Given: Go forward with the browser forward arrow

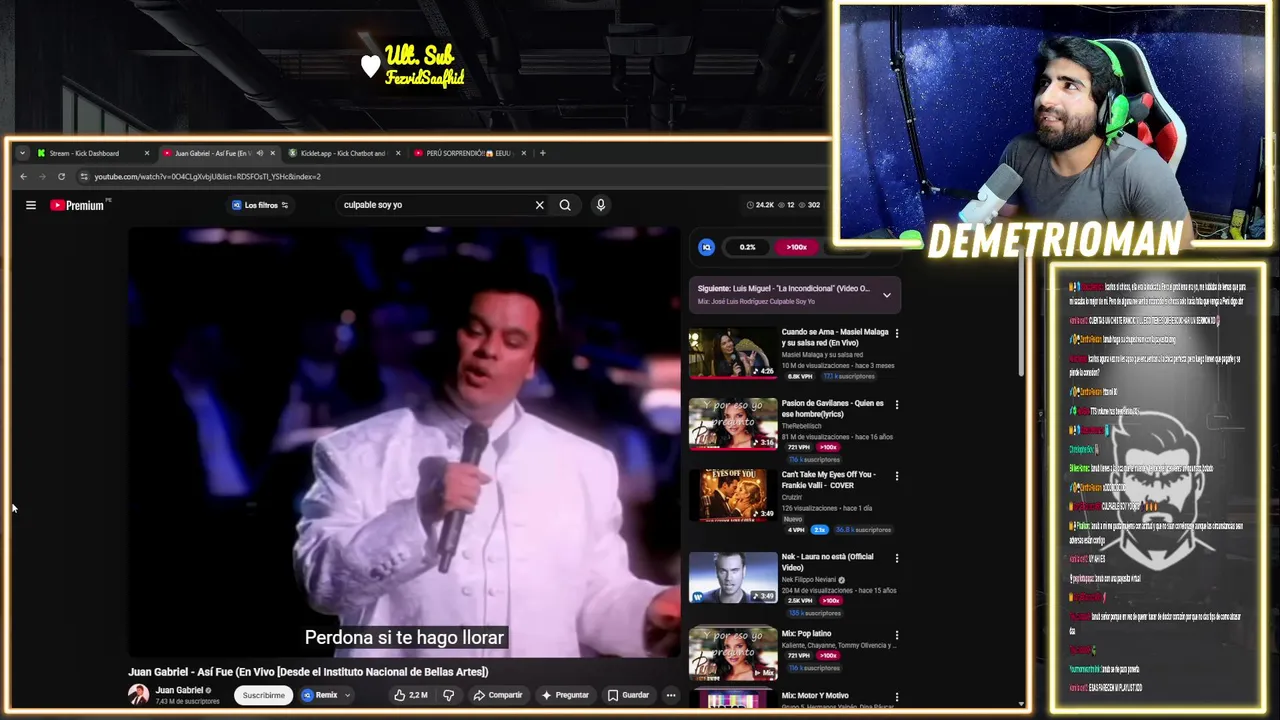Looking at the screenshot, I should [x=42, y=177].
